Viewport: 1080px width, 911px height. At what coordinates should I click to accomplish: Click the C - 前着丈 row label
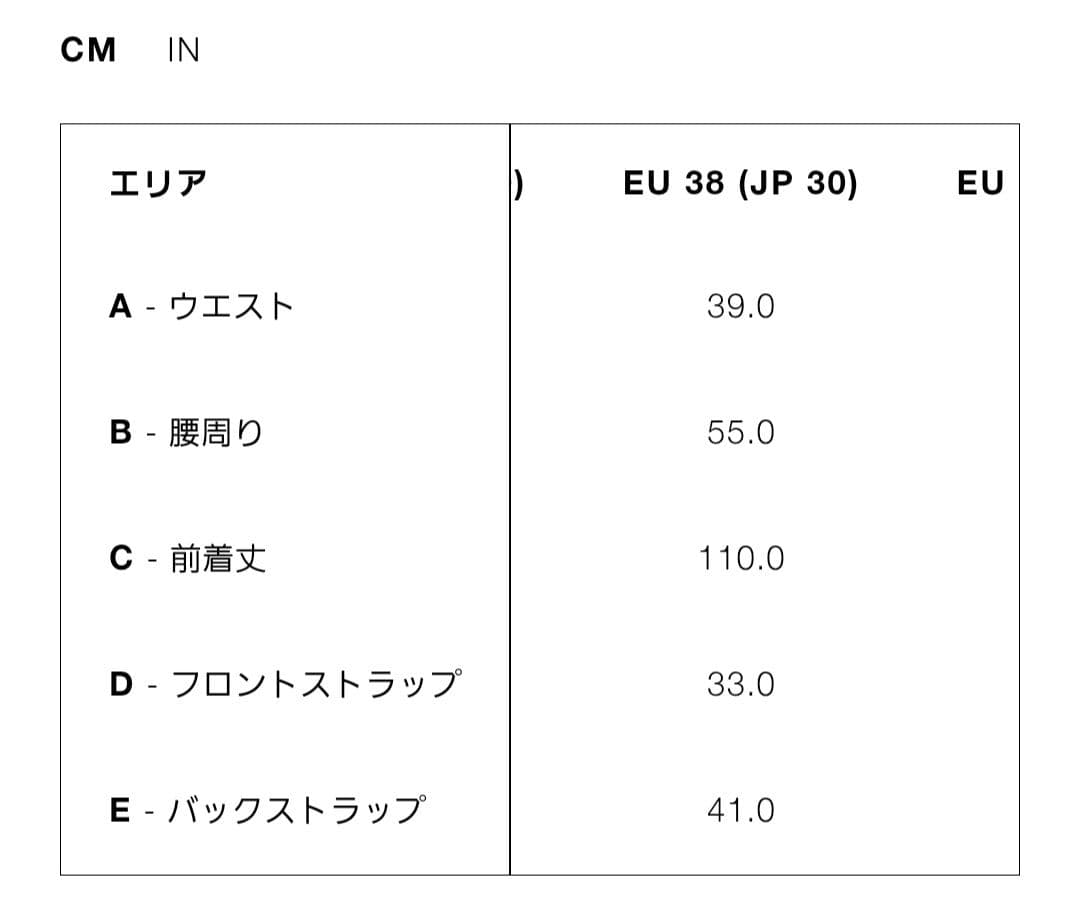pyautogui.click(x=188, y=559)
